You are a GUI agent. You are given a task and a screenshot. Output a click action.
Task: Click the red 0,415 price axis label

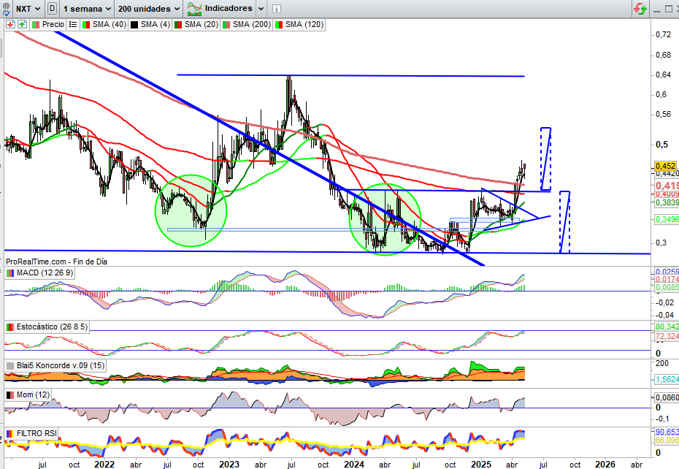666,185
